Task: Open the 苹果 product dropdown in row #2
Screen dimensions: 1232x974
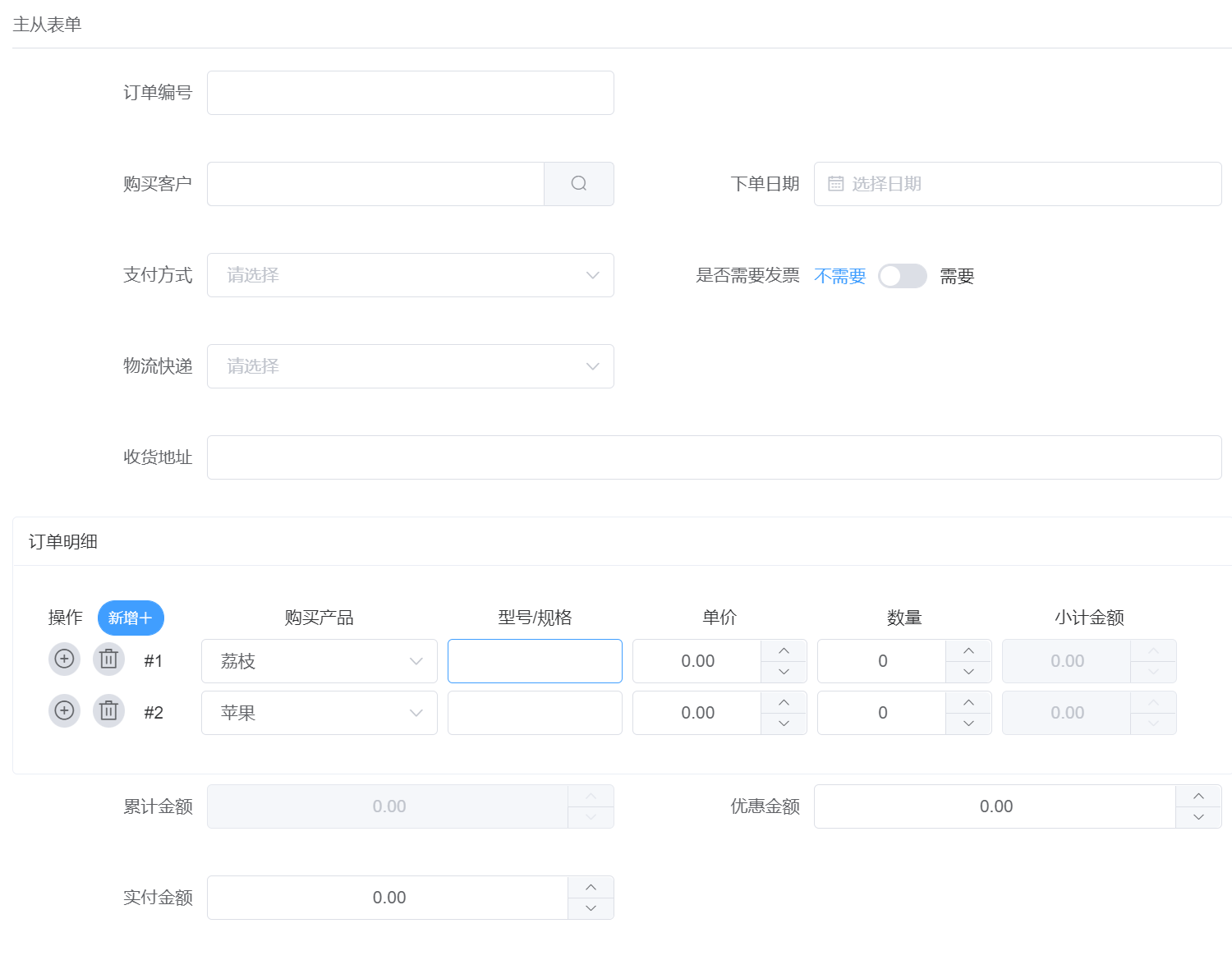Action: pyautogui.click(x=319, y=713)
